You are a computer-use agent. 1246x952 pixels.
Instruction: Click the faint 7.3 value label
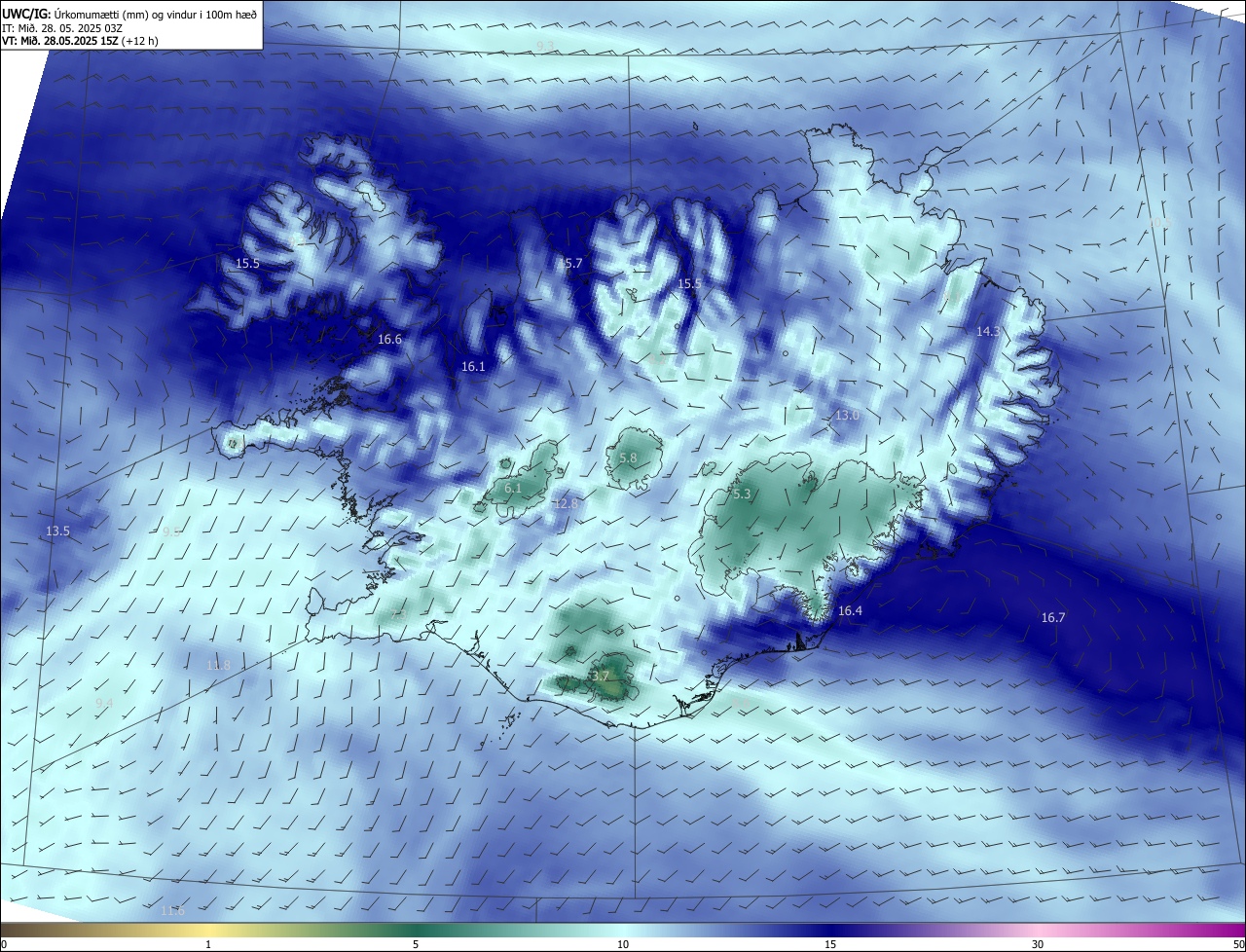[x=398, y=616]
